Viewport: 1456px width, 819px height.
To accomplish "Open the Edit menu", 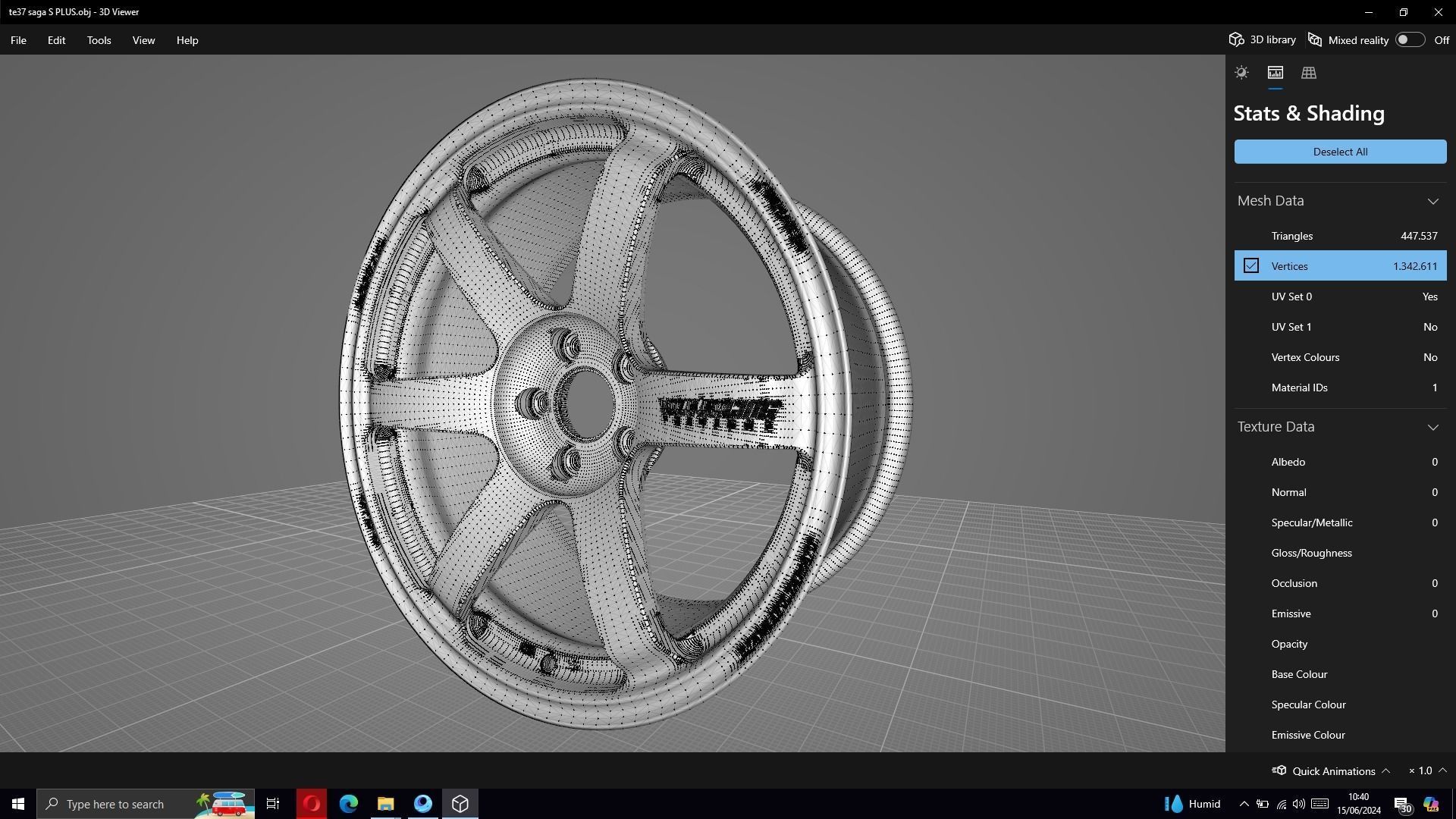I will coord(56,40).
